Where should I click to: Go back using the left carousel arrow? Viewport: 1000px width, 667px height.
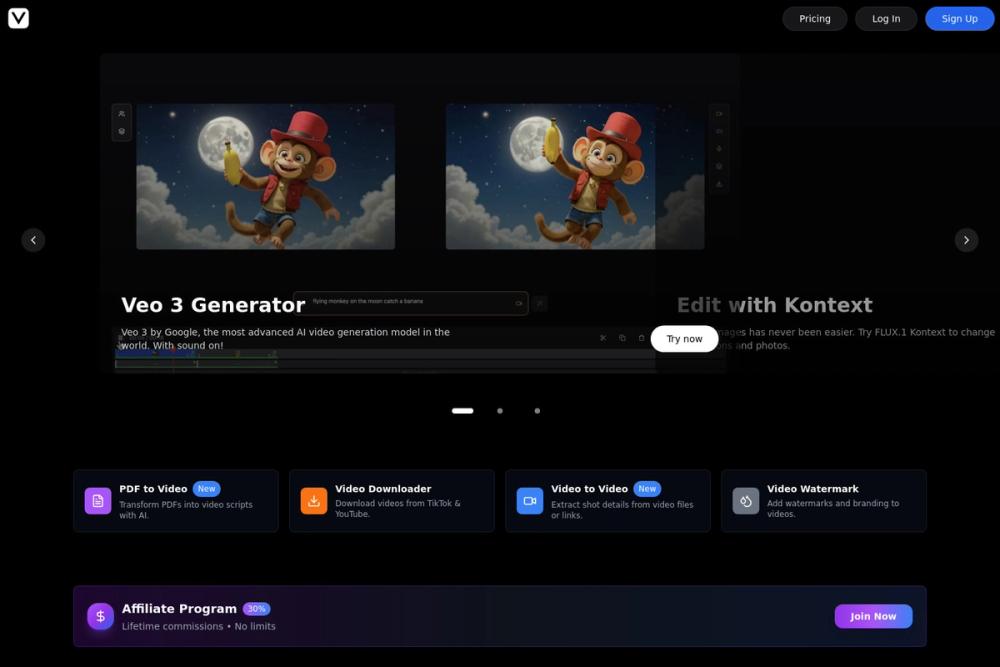[33, 240]
